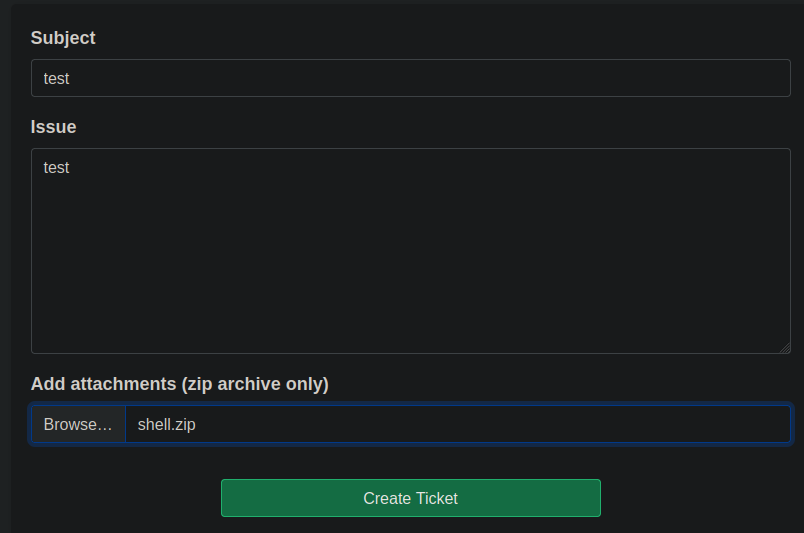Focus the Subject input field
This screenshot has height=533, width=804.
[x=410, y=78]
